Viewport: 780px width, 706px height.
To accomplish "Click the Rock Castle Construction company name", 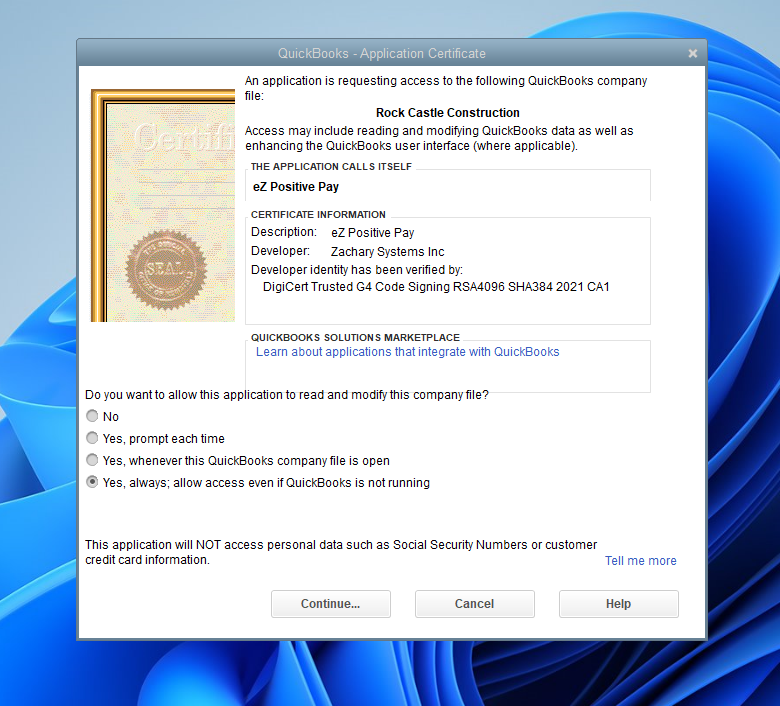I will tap(447, 113).
